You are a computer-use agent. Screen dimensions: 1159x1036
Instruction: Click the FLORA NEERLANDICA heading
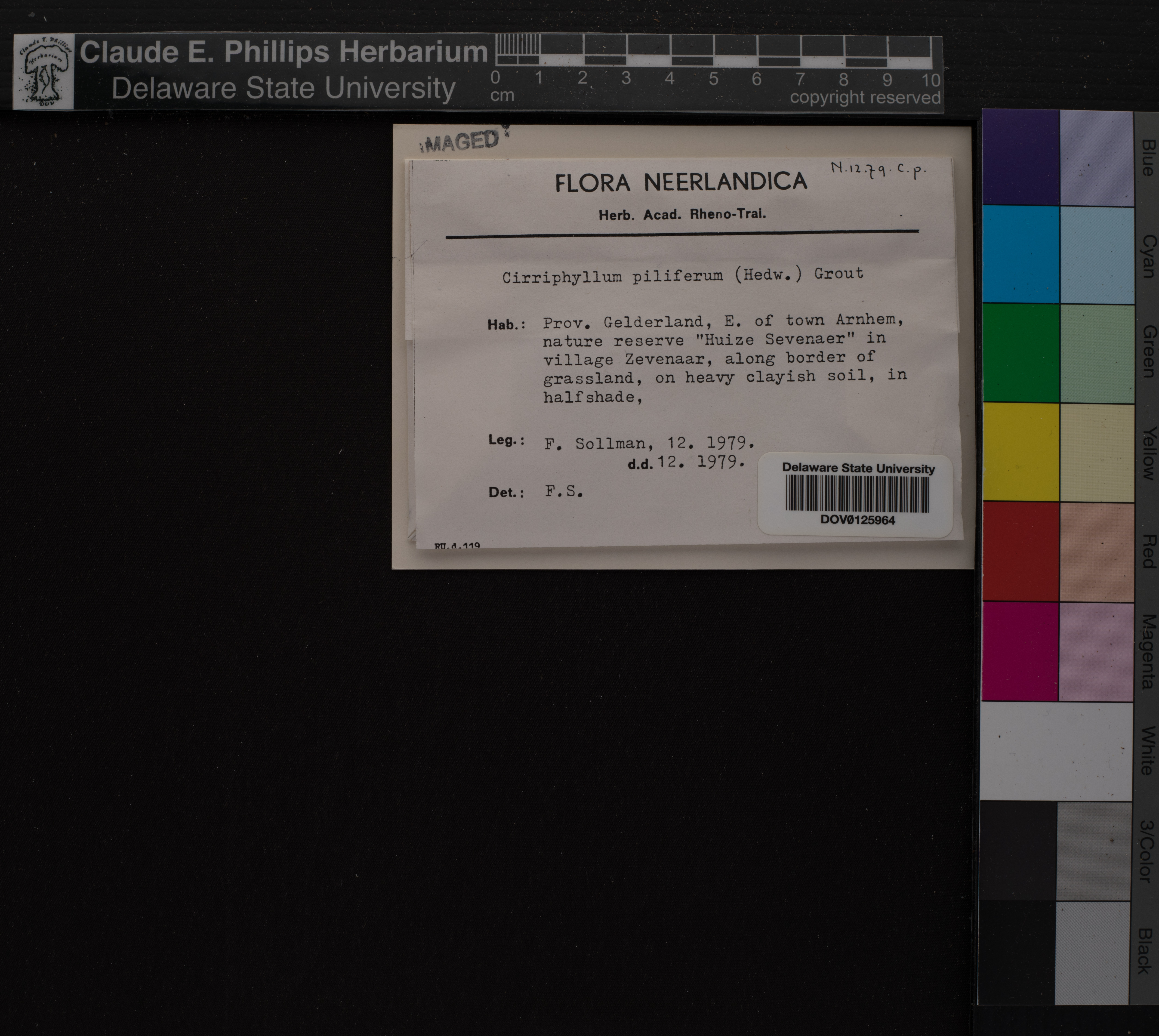point(681,183)
